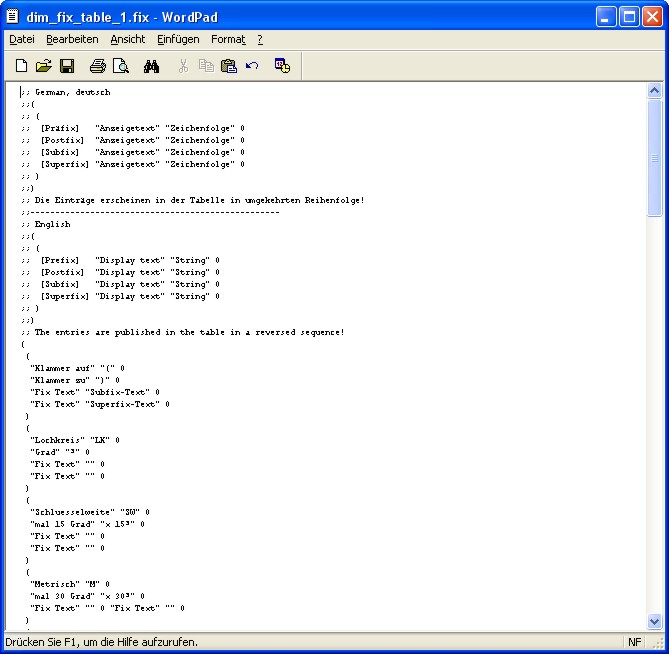Open the Datei menu
Viewport: 669px width, 654px height.
(x=22, y=40)
